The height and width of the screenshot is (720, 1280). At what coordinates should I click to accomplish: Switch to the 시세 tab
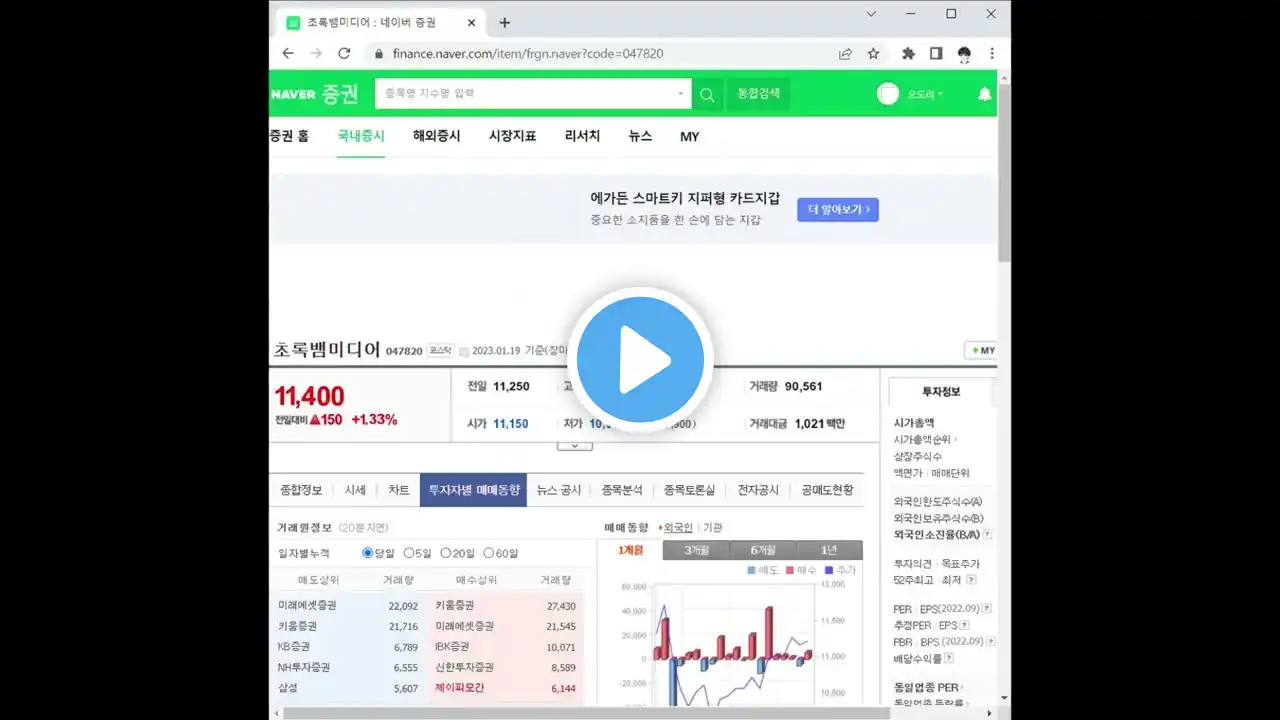(355, 490)
